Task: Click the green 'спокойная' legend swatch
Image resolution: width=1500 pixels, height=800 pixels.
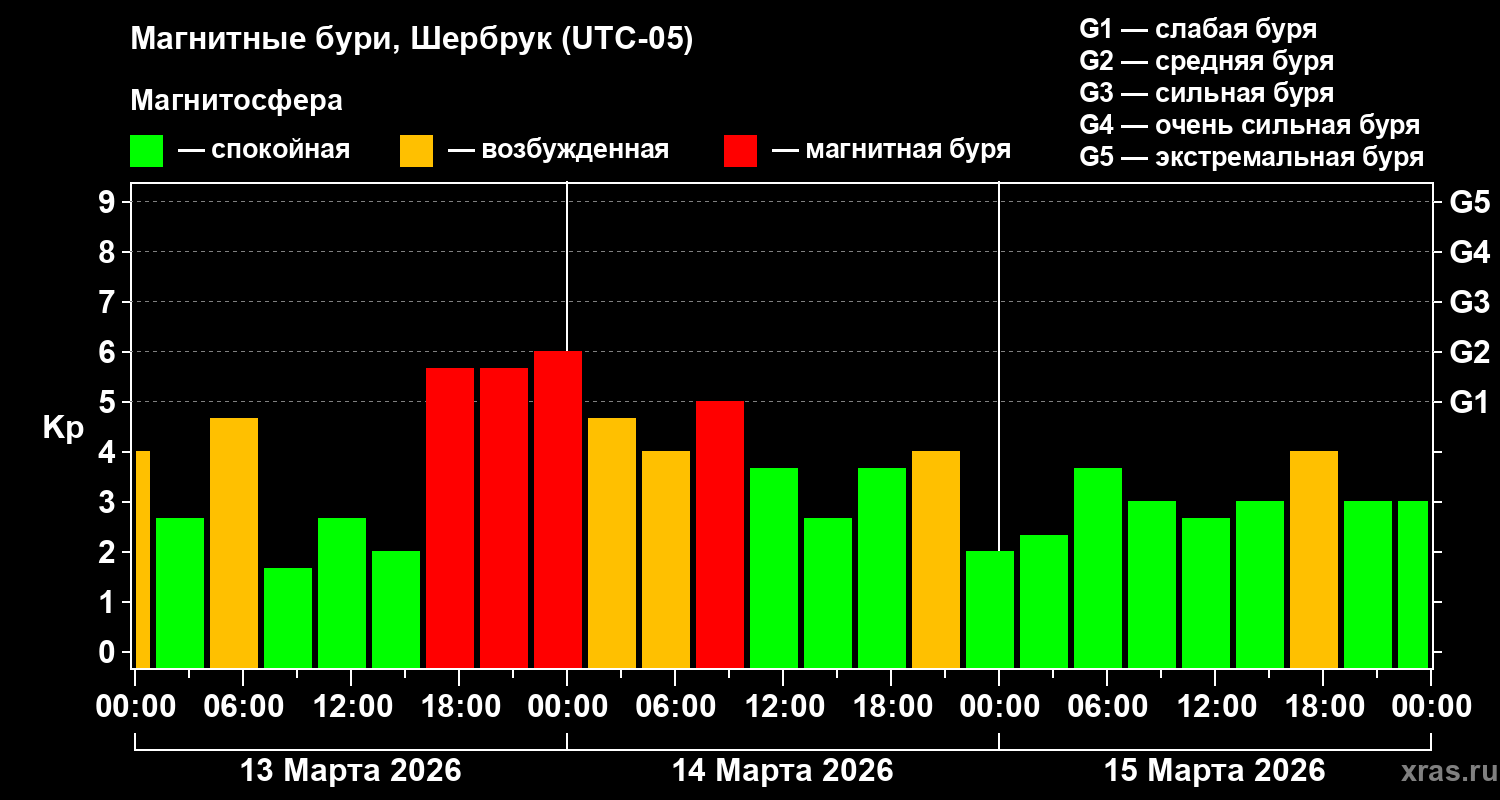Action: 146,151
